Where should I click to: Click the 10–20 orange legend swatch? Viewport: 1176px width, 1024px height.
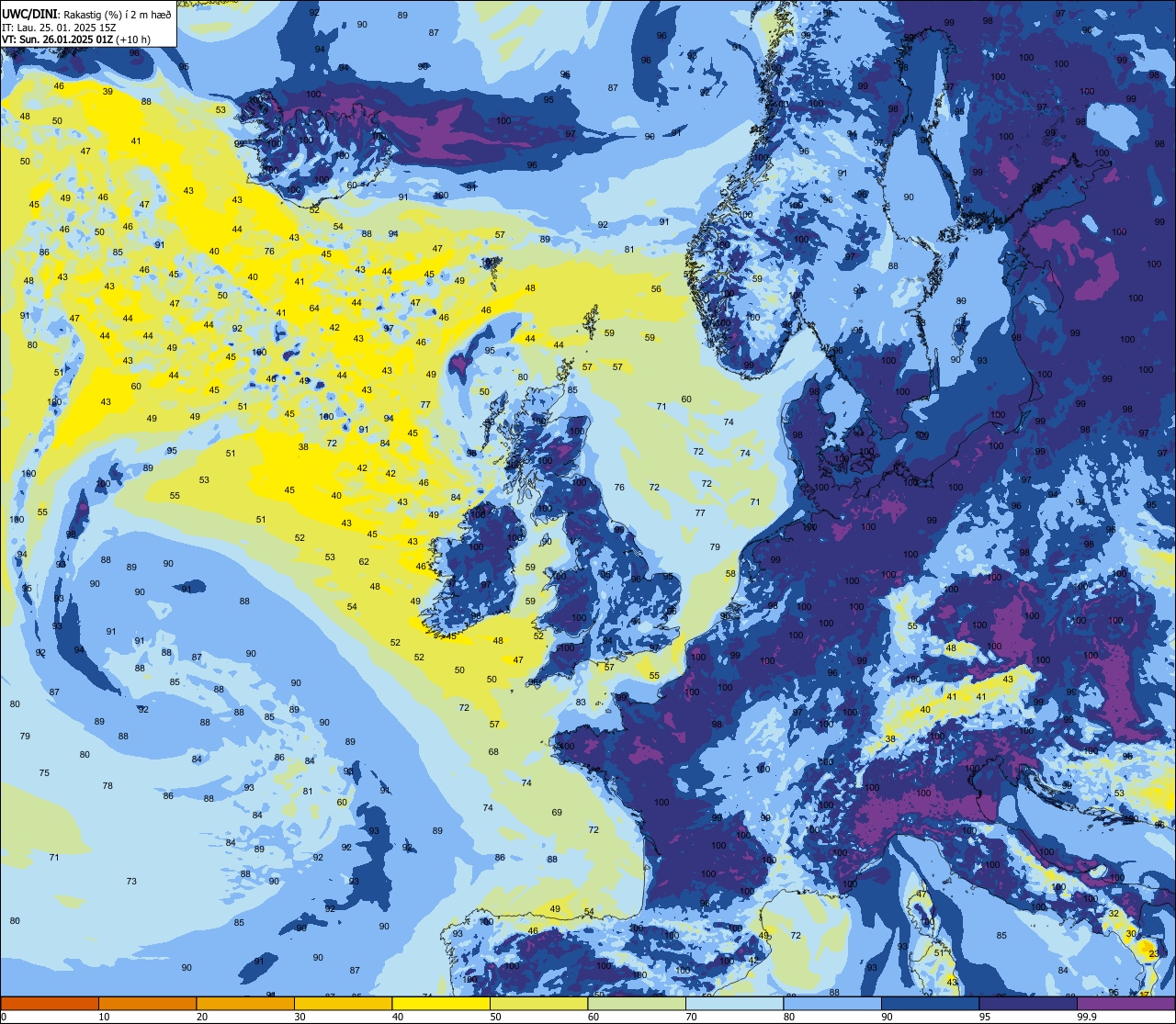[x=147, y=1003]
